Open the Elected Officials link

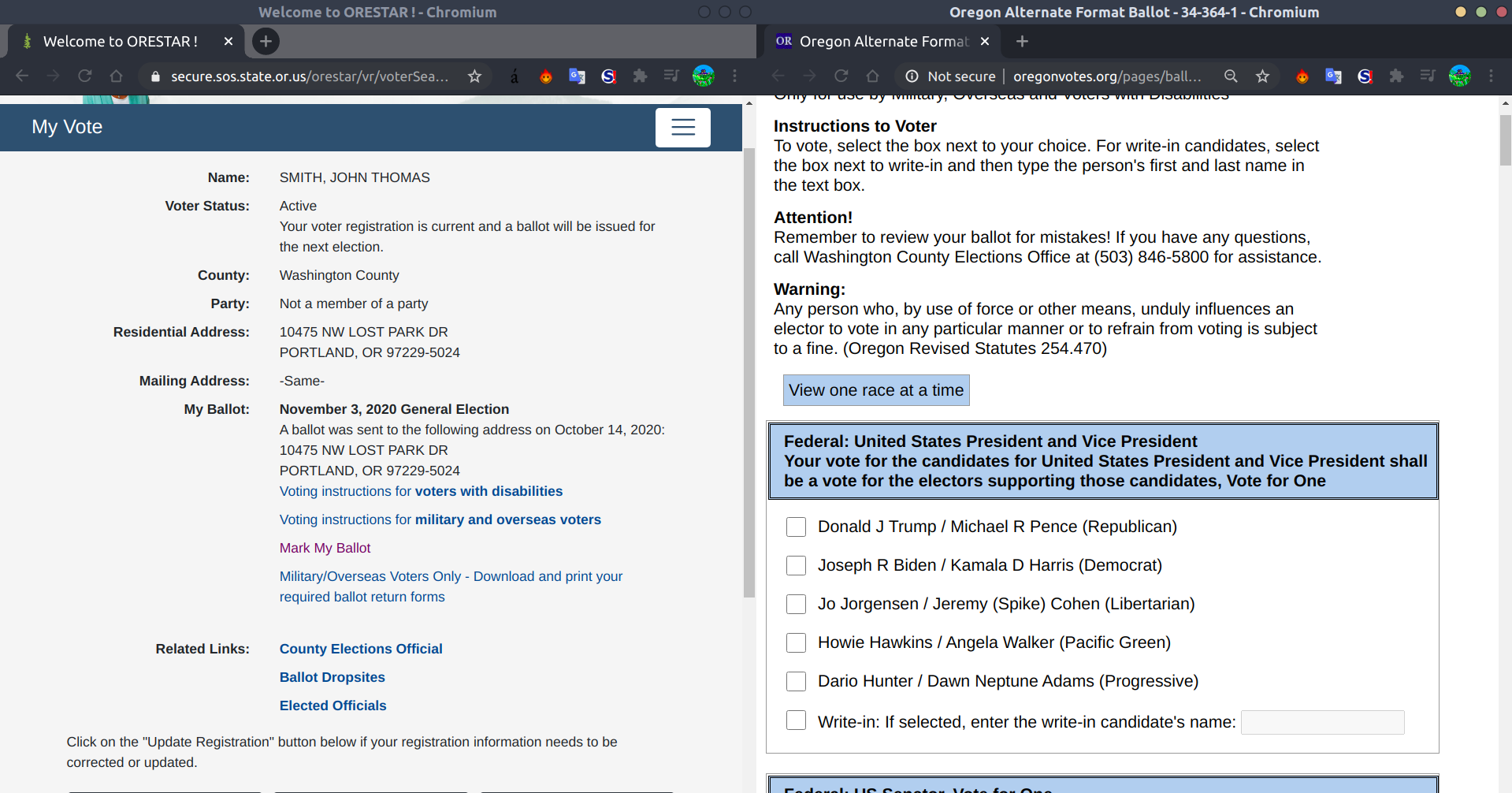[x=332, y=706]
